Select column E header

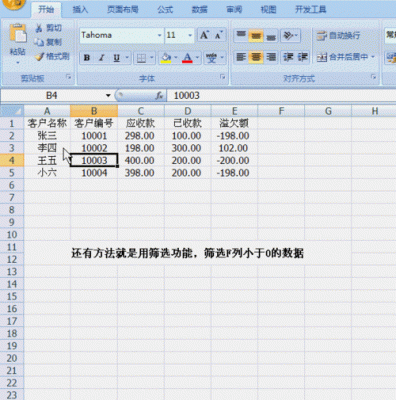point(234,111)
